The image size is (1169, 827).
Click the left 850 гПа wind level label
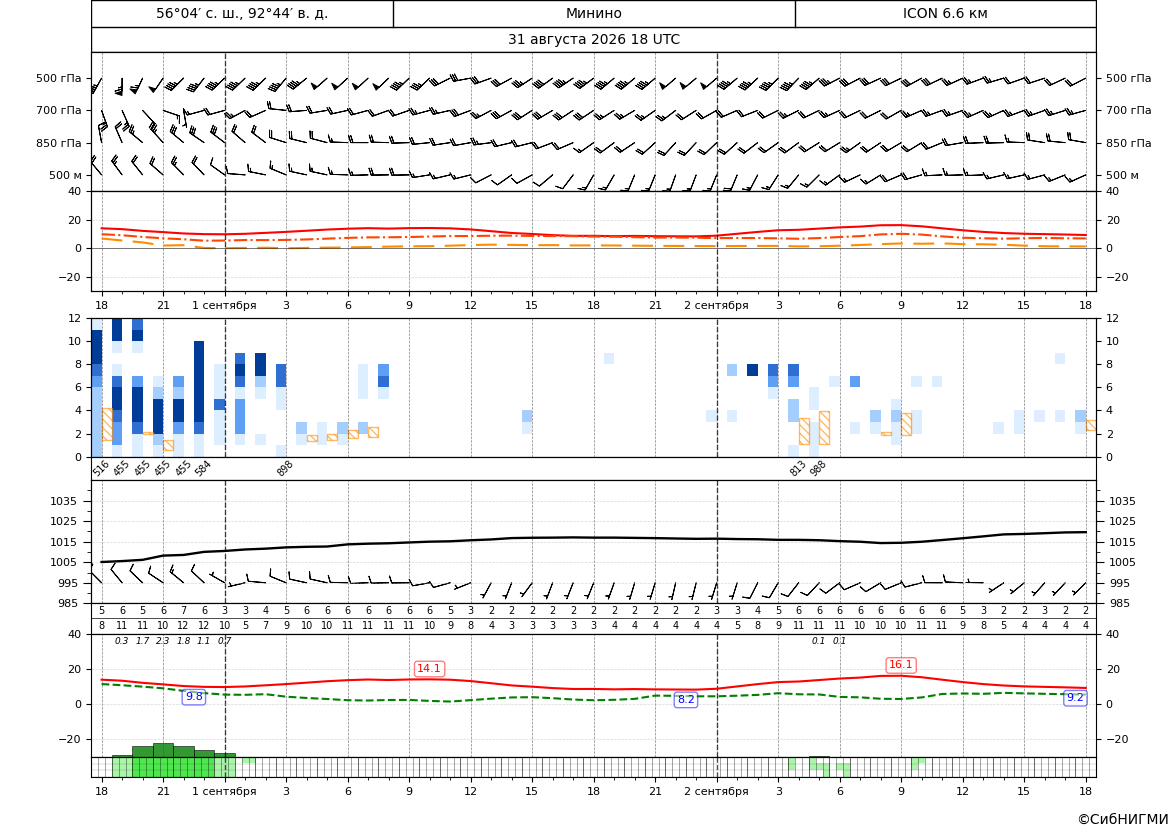[59, 143]
